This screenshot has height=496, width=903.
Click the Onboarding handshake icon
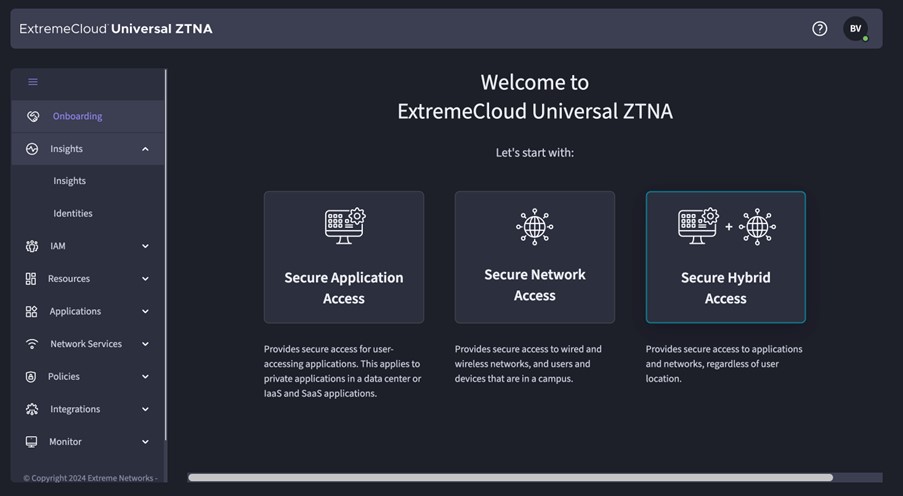[33, 116]
